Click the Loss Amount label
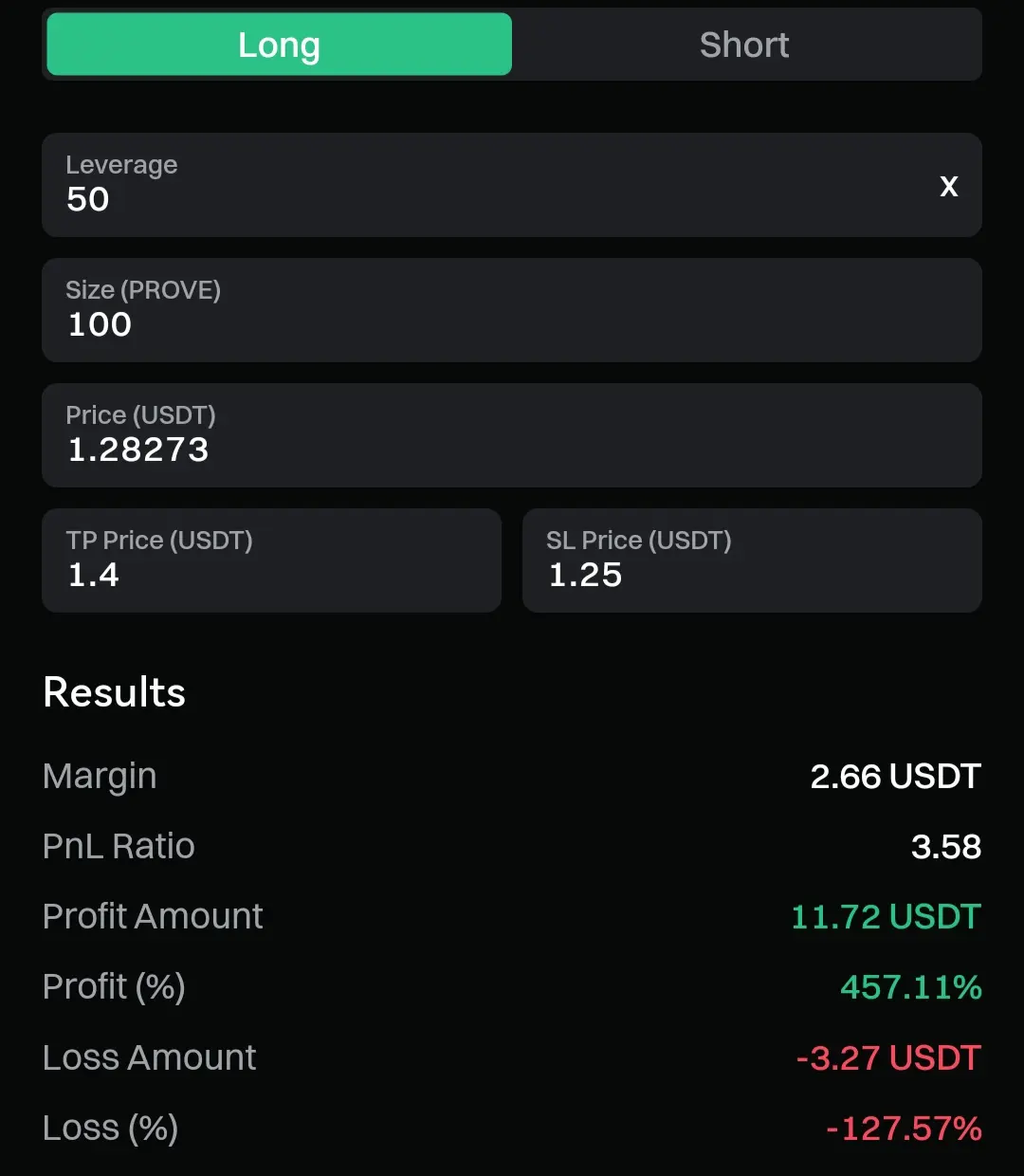 [x=149, y=1057]
